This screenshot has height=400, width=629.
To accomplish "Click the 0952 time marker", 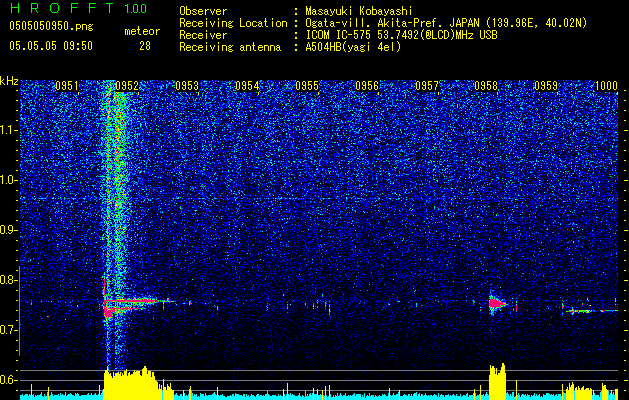I will click(x=127, y=86).
